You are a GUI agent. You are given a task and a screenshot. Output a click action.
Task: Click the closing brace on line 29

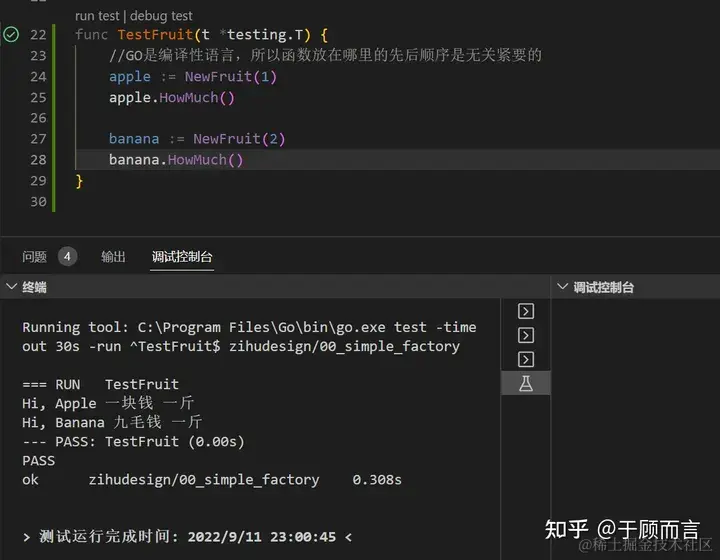pyautogui.click(x=79, y=181)
